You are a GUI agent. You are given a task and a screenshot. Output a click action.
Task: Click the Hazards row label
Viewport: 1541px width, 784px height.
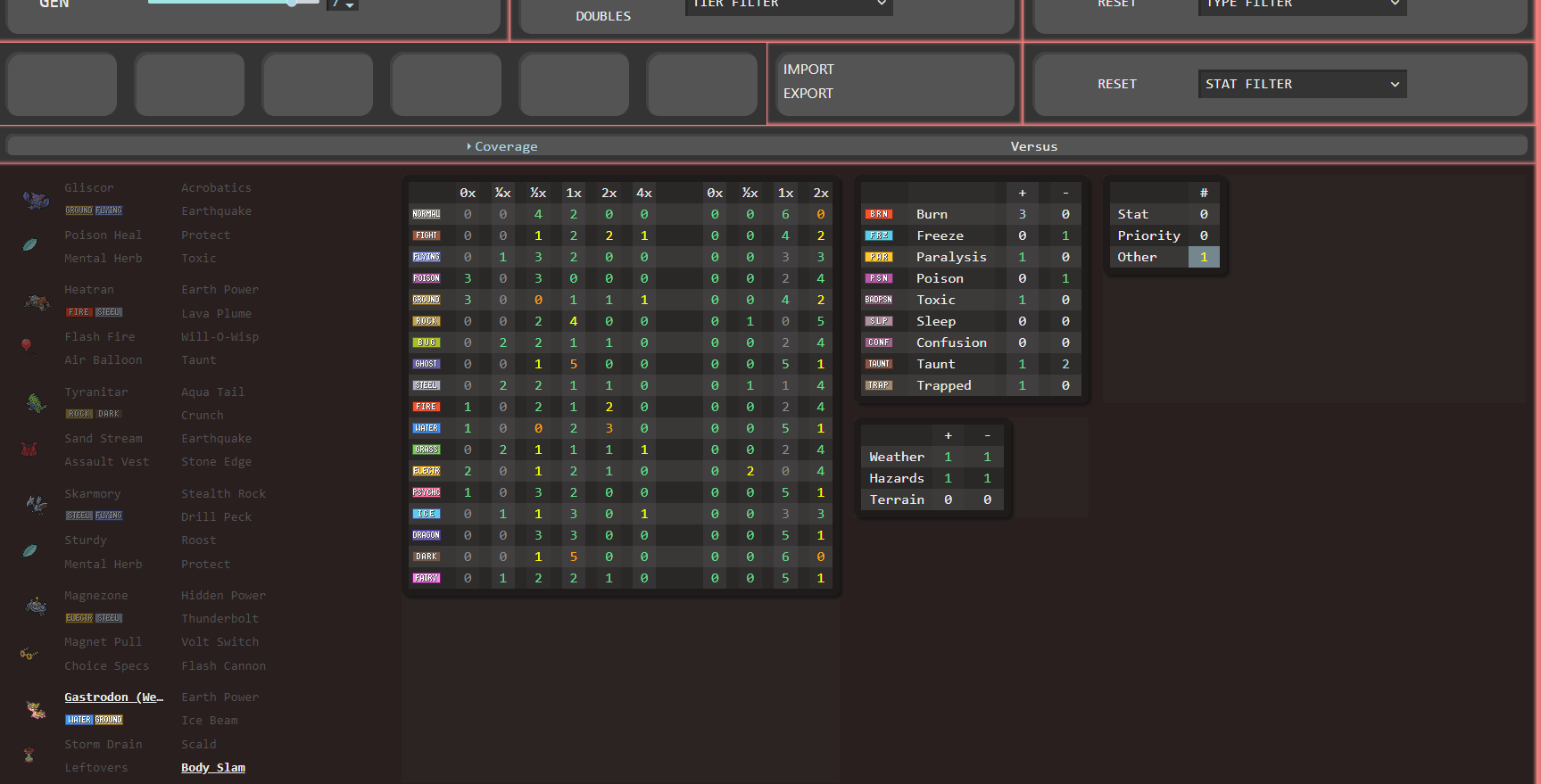(x=897, y=478)
